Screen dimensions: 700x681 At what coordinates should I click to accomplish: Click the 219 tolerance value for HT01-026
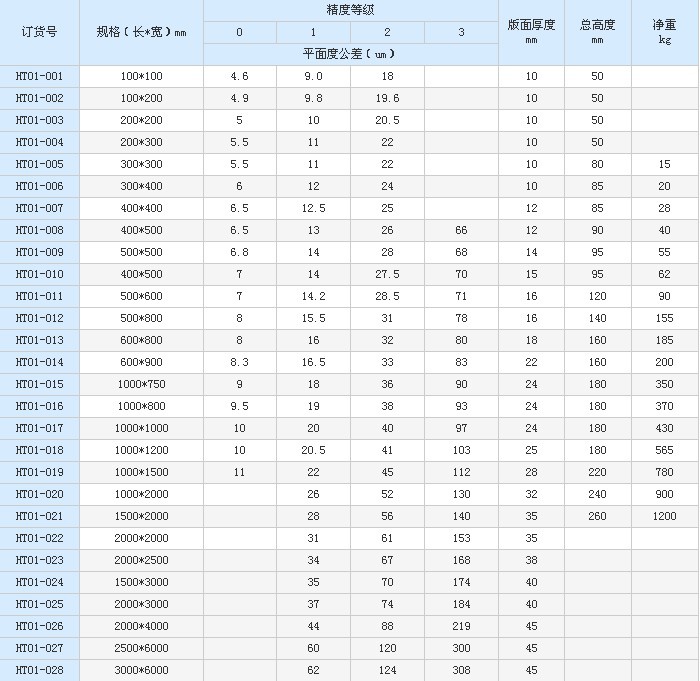click(461, 626)
